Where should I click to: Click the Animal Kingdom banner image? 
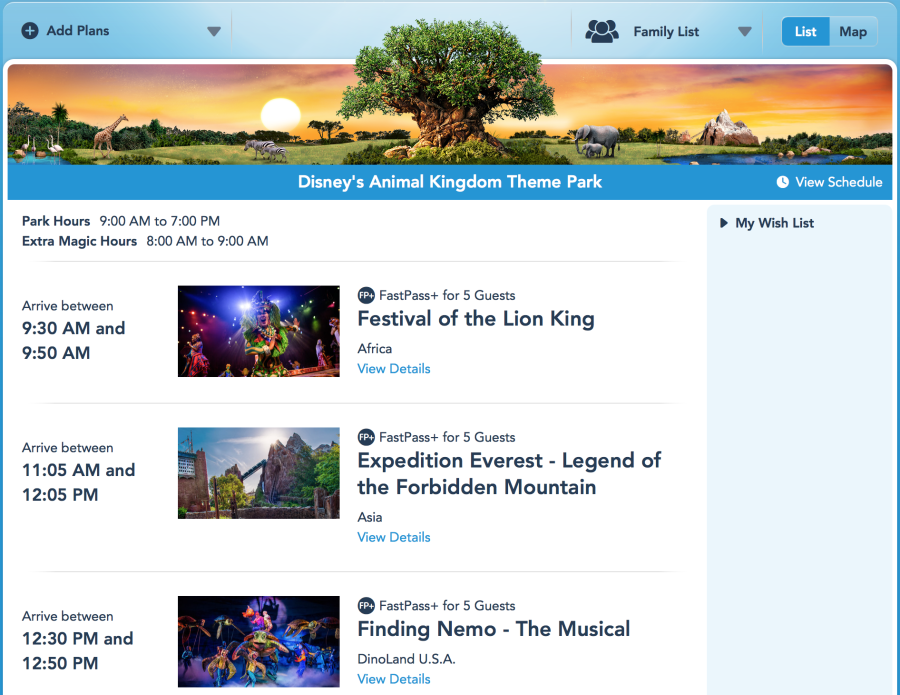pyautogui.click(x=450, y=114)
